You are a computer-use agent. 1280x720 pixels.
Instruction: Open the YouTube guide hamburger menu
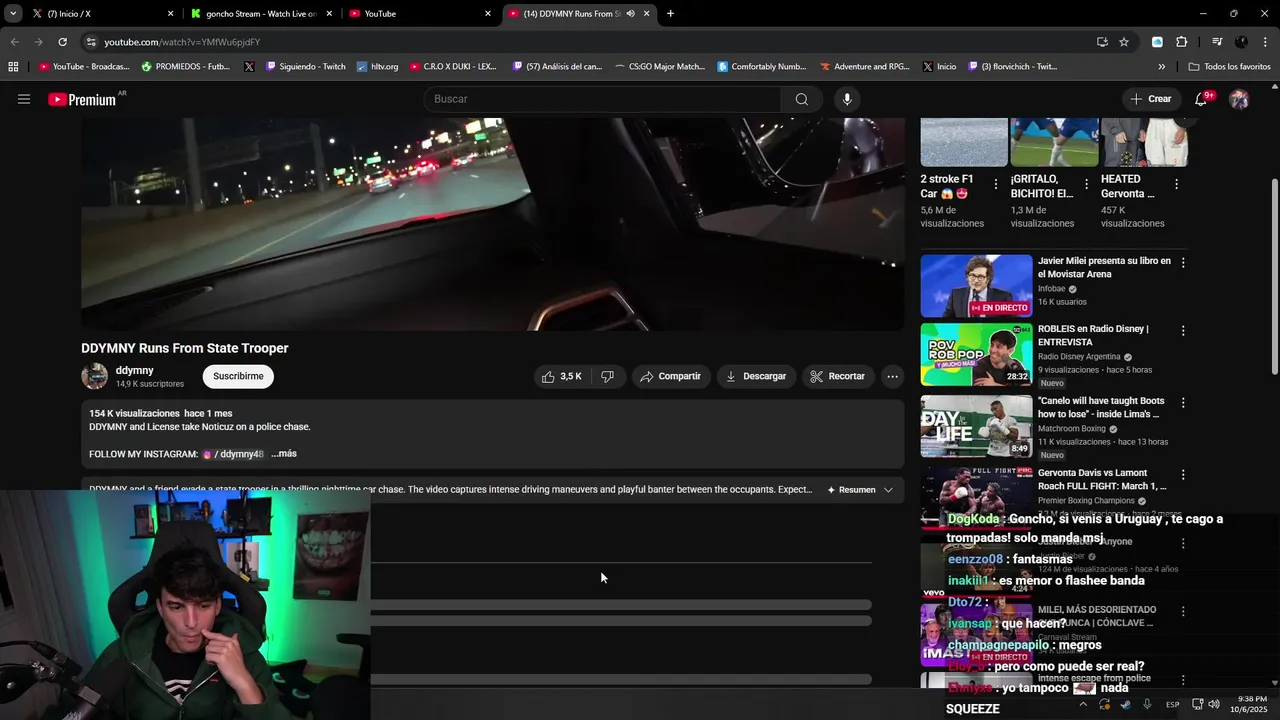tap(24, 99)
